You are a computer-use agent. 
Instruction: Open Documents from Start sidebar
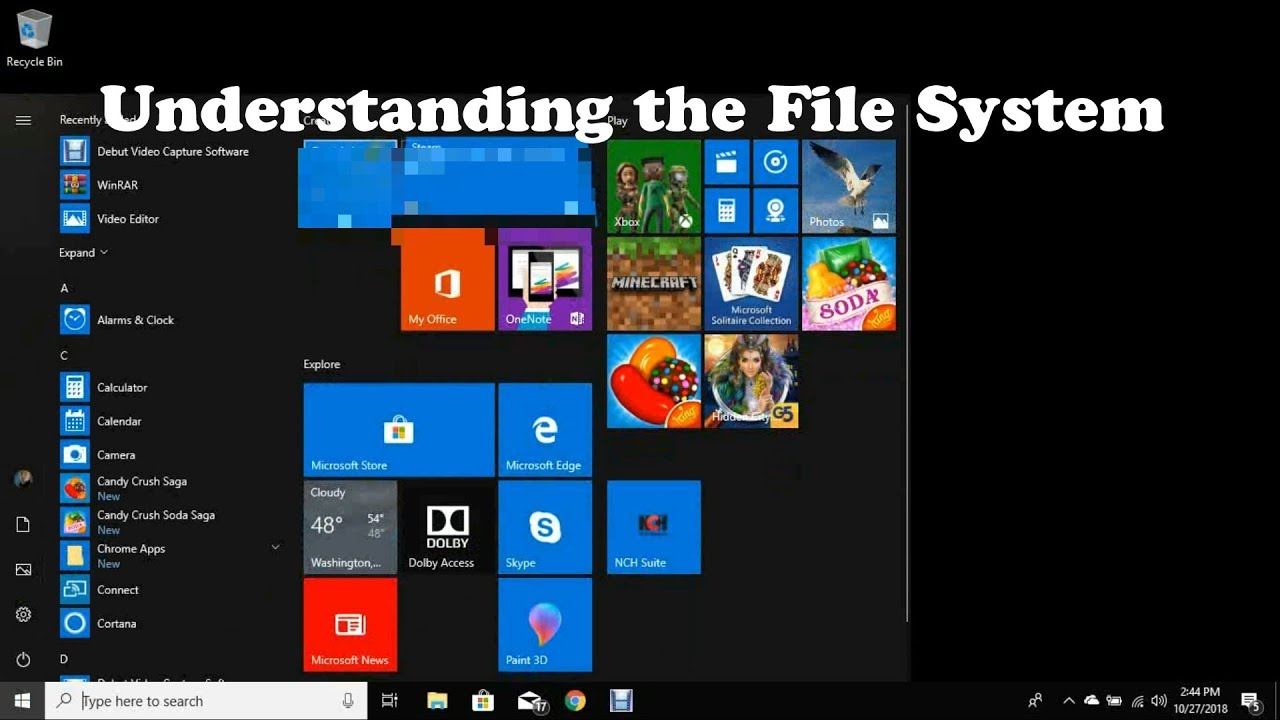coord(23,524)
